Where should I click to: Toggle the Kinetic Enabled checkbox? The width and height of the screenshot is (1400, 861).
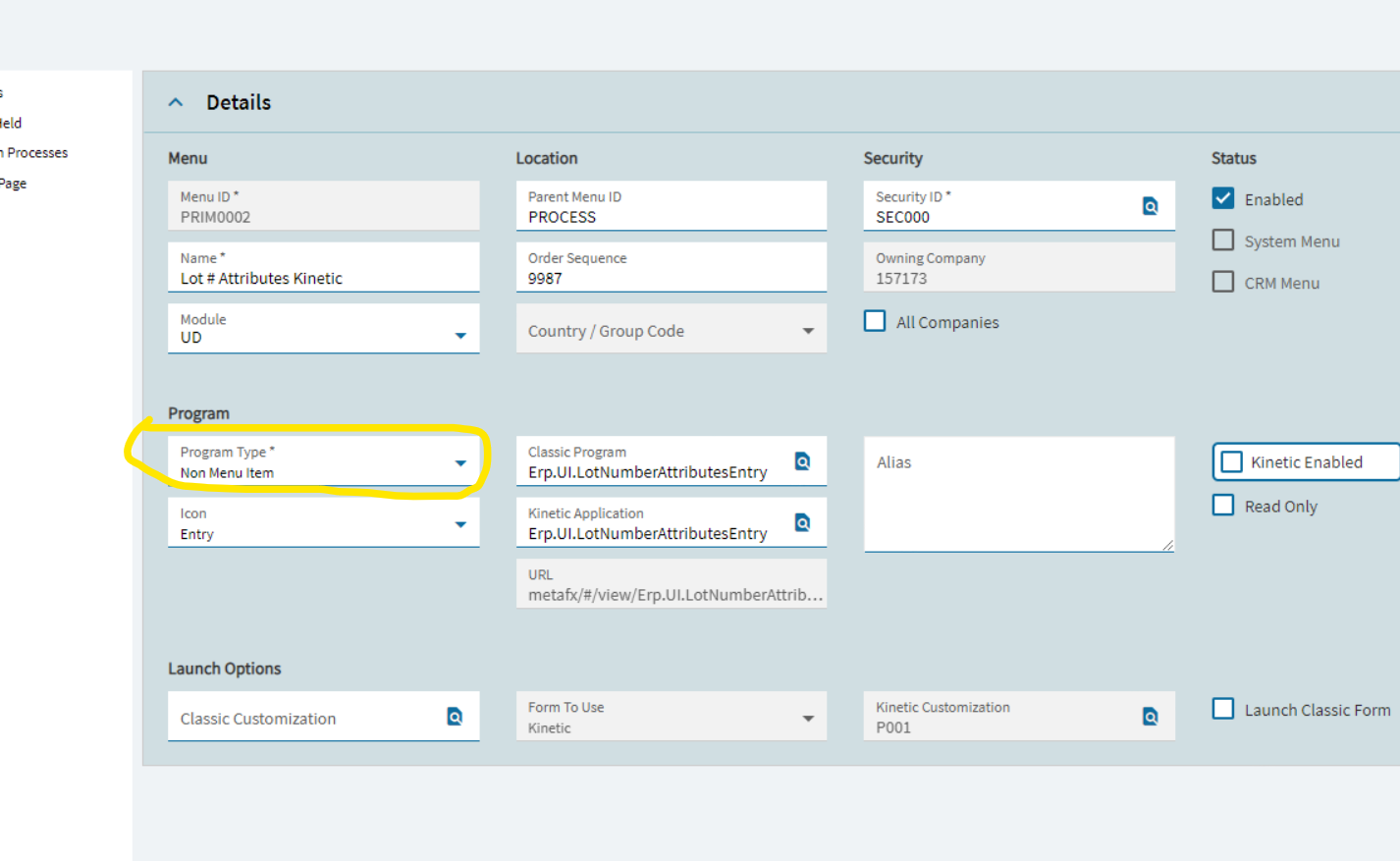click(x=1232, y=461)
